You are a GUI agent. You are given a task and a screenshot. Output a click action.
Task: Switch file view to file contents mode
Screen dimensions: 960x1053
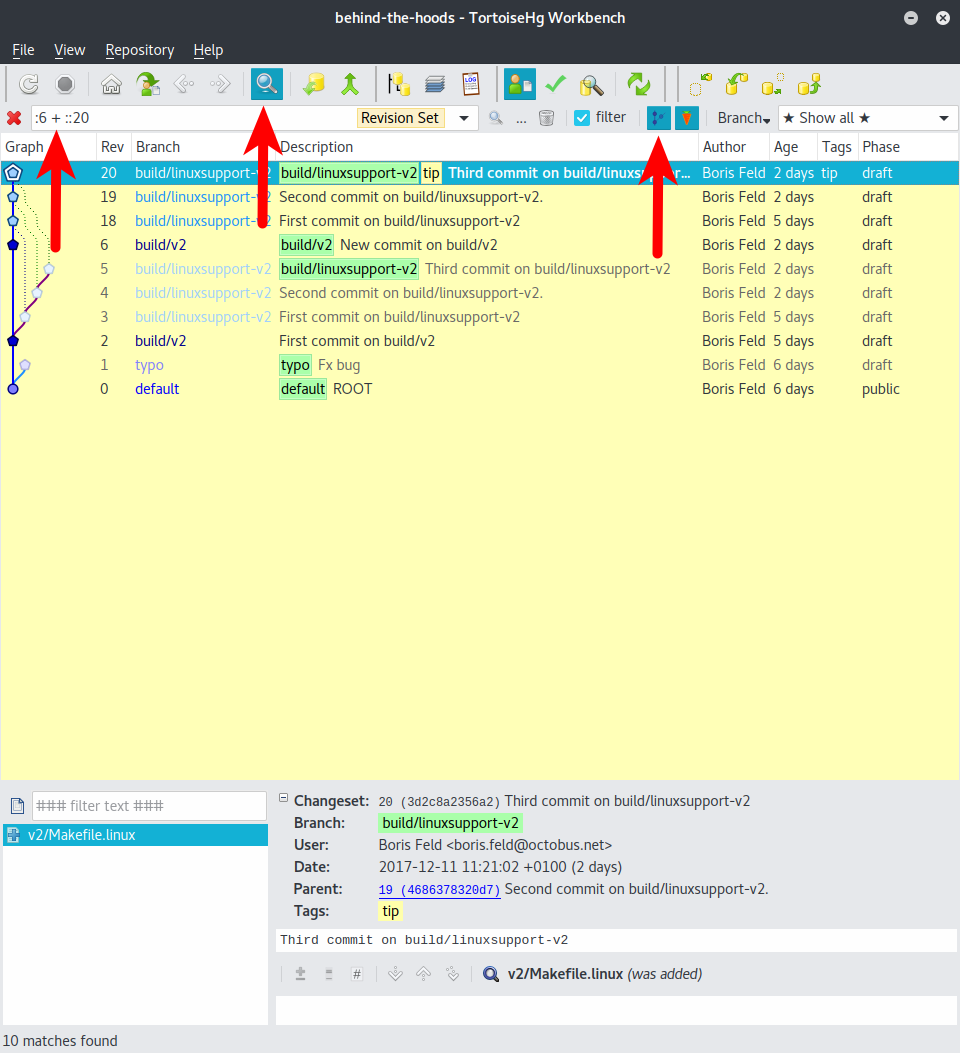pos(329,974)
